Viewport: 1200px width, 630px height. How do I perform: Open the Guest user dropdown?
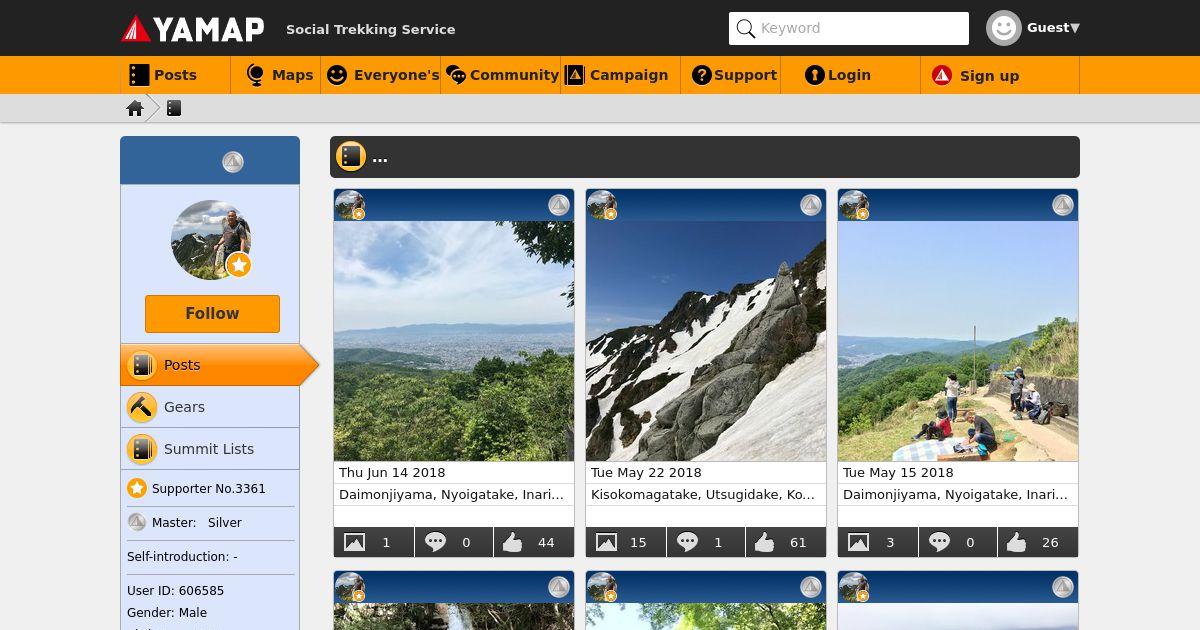point(1053,28)
